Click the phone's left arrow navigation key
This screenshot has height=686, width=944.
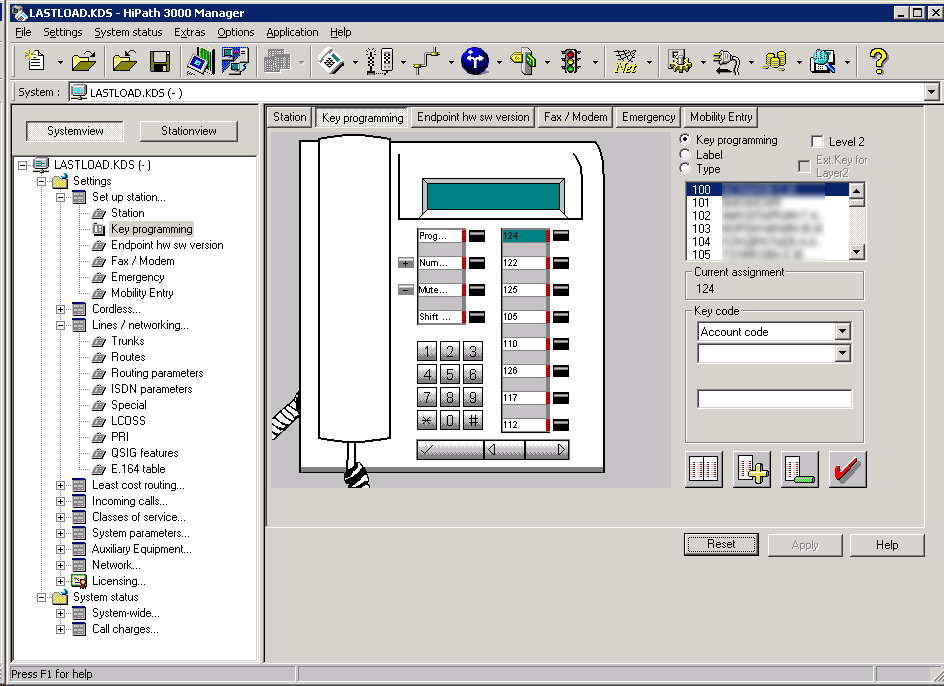pyautogui.click(x=505, y=450)
